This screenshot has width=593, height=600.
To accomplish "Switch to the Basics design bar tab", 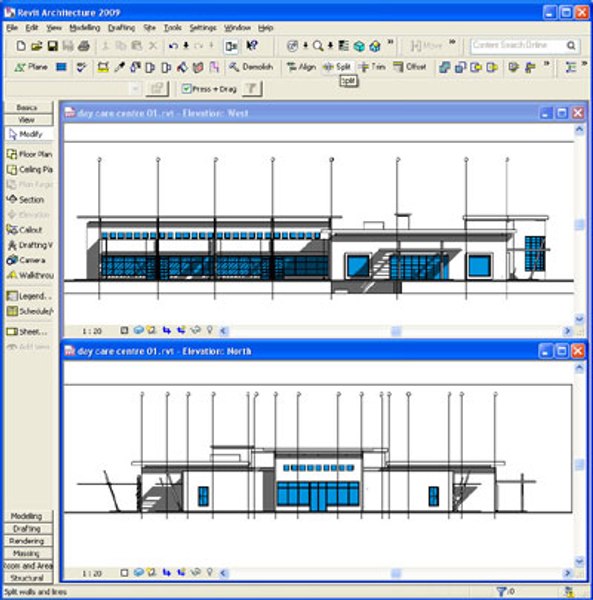I will pyautogui.click(x=28, y=108).
